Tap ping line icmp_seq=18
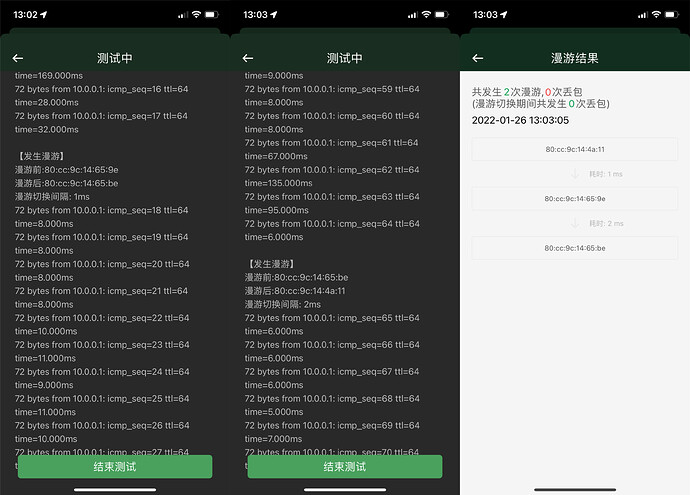The width and height of the screenshot is (690, 495). (x=101, y=210)
